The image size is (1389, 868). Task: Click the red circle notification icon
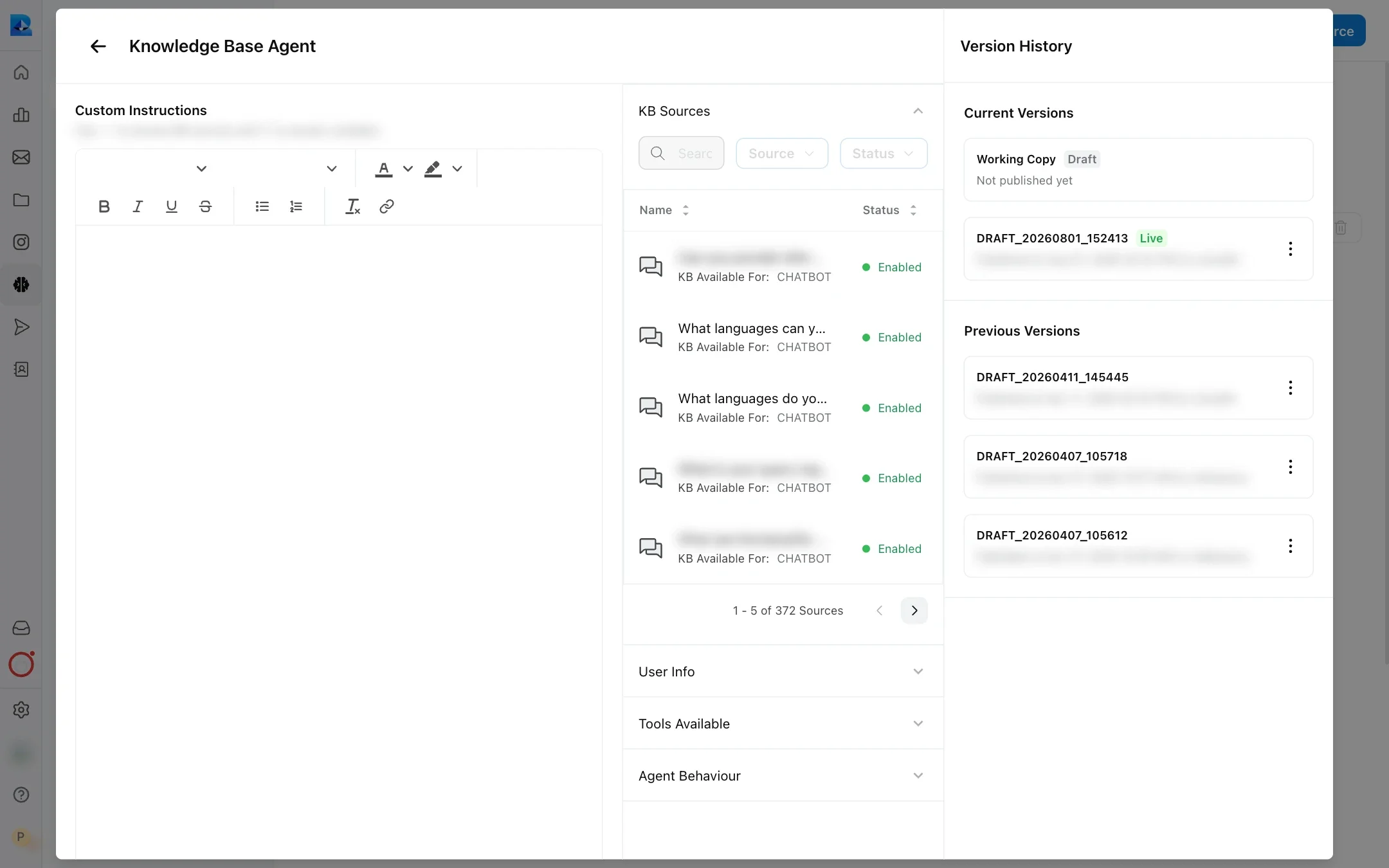tap(21, 664)
